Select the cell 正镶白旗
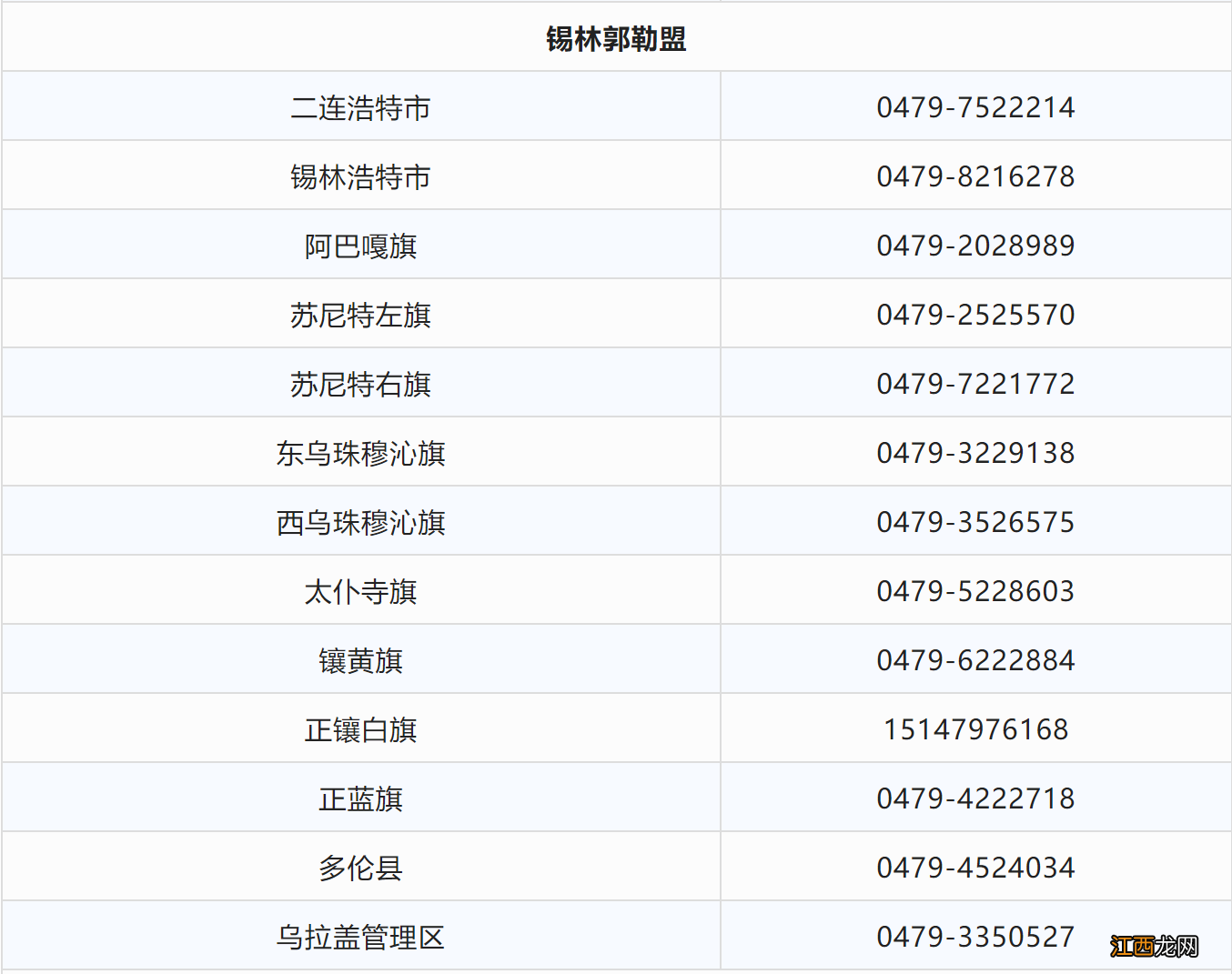The height and width of the screenshot is (974, 1232). (x=361, y=729)
